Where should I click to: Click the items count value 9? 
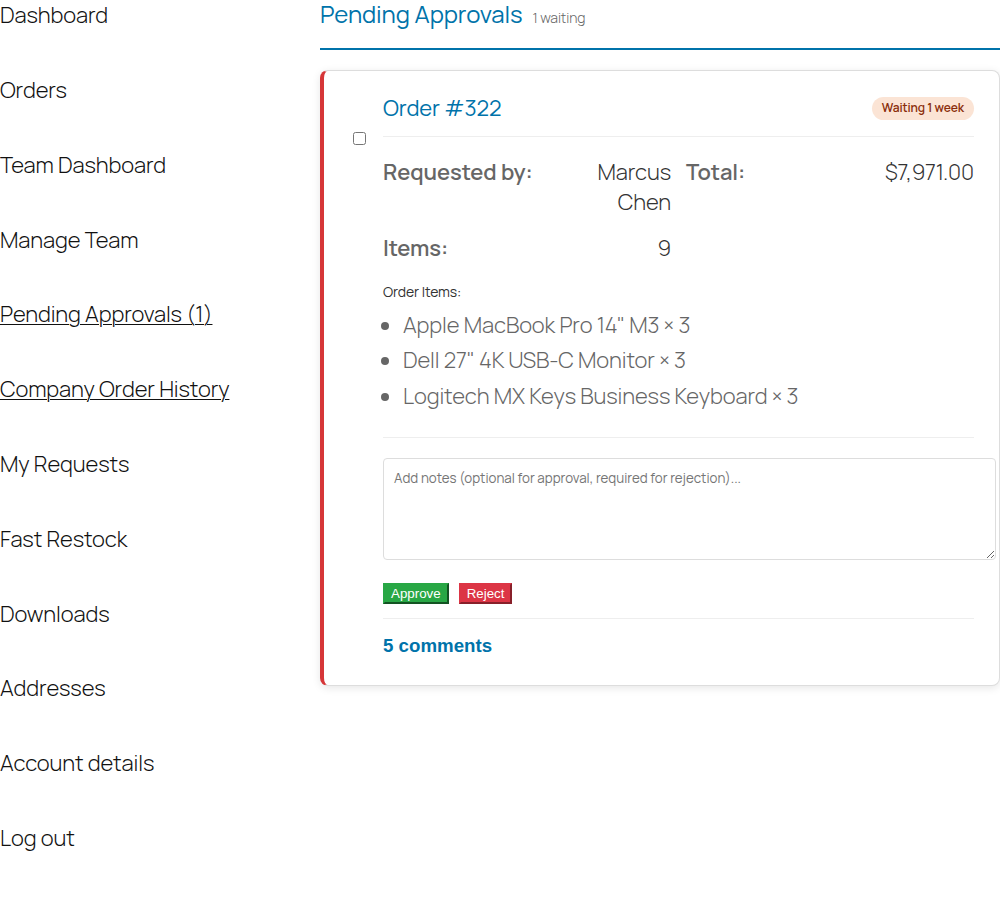[x=664, y=248]
